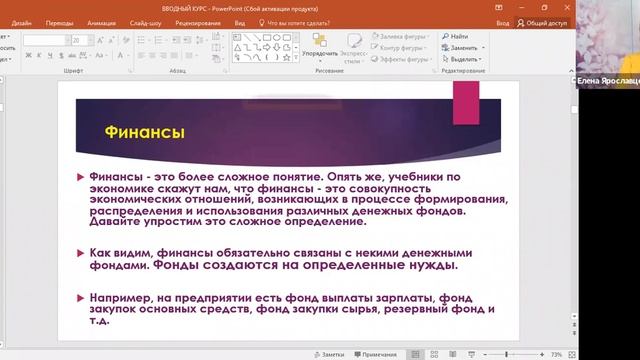Center the text in the paragraph
The height and width of the screenshot is (360, 640).
coord(152,55)
